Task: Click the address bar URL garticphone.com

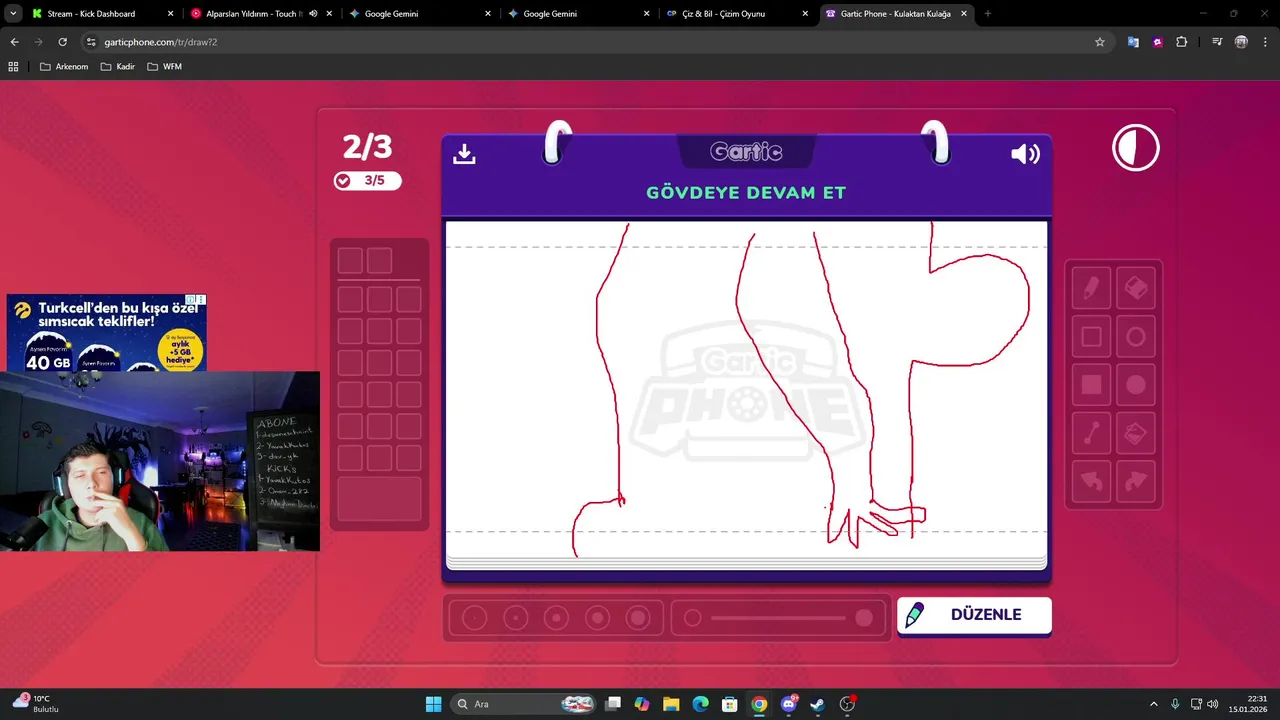Action: point(161,42)
